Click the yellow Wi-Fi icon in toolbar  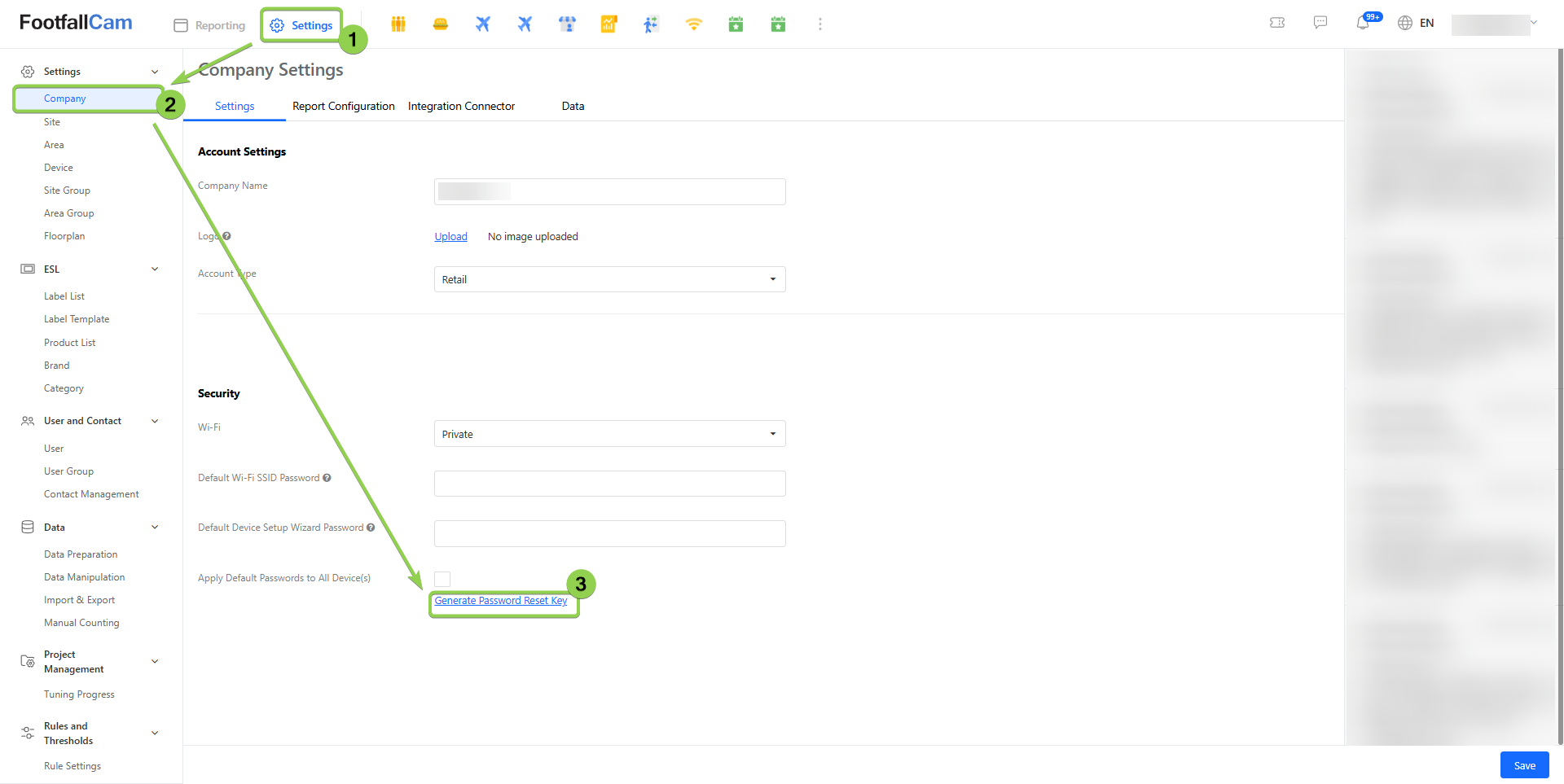tap(693, 24)
